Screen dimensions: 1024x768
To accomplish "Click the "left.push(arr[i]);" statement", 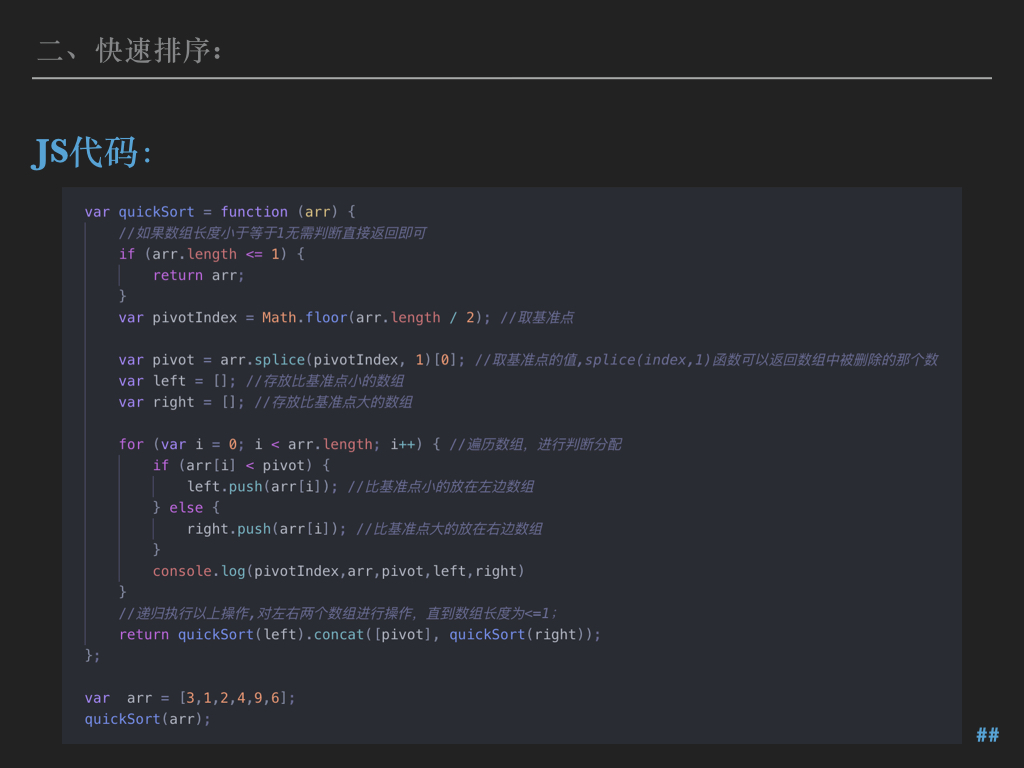I will [x=262, y=486].
